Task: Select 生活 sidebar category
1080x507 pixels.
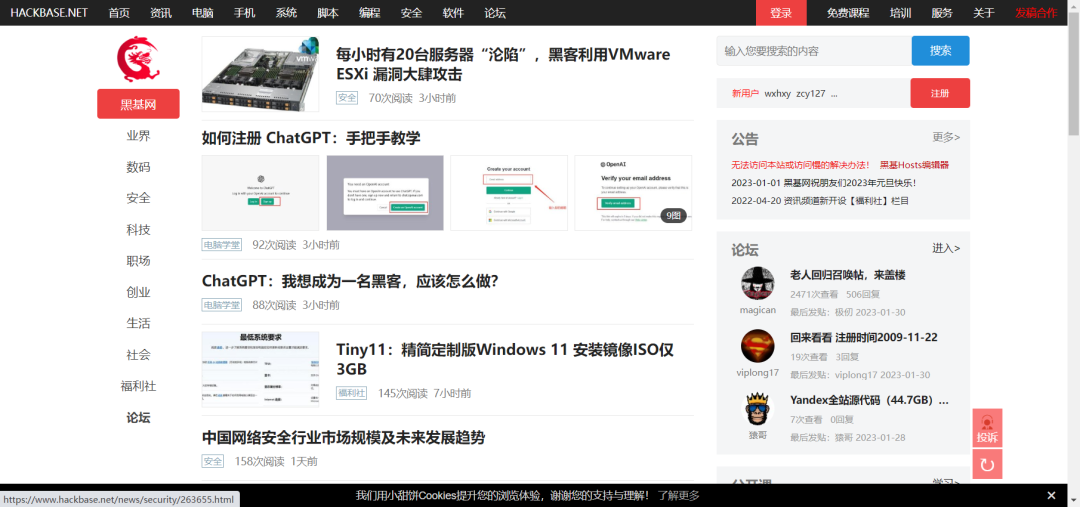Action: [138, 323]
